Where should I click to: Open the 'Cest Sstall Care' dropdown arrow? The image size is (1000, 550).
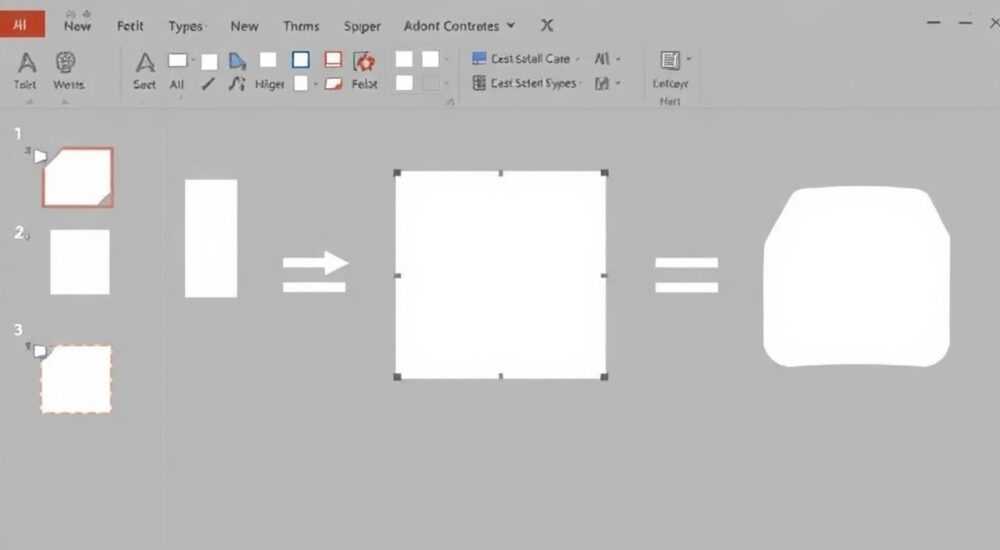click(578, 59)
